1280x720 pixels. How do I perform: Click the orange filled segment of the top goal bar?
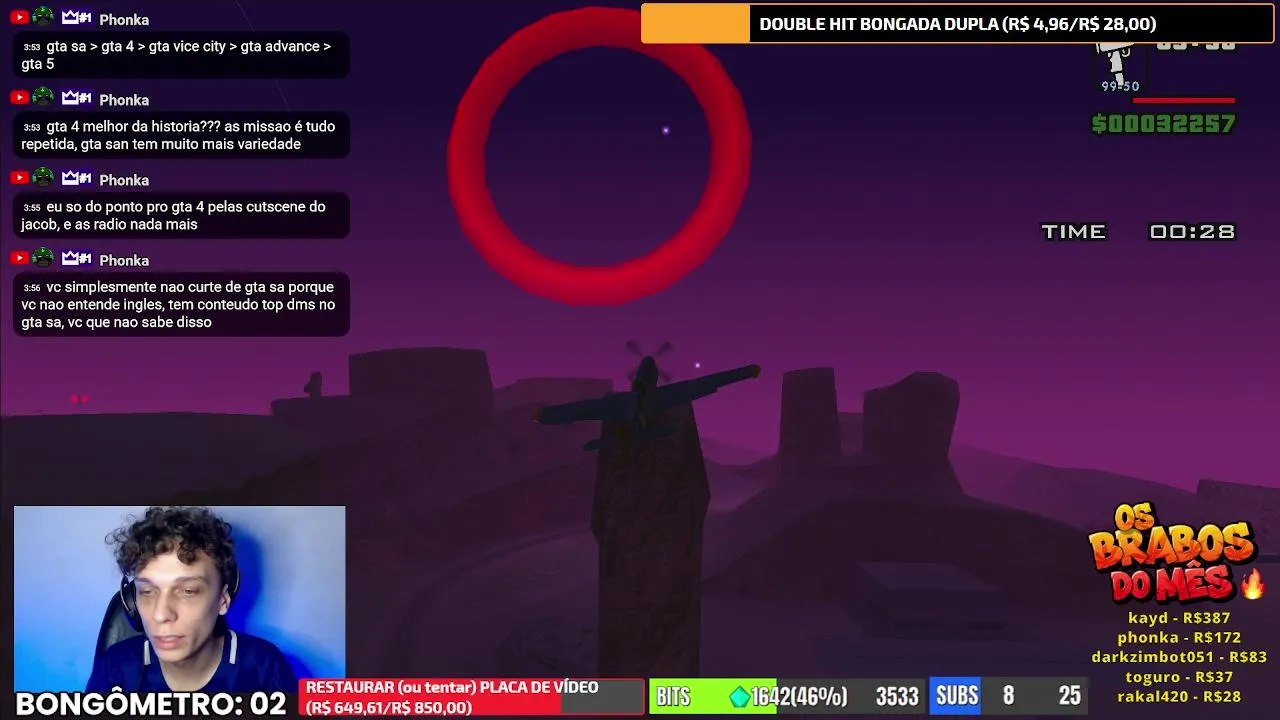695,24
